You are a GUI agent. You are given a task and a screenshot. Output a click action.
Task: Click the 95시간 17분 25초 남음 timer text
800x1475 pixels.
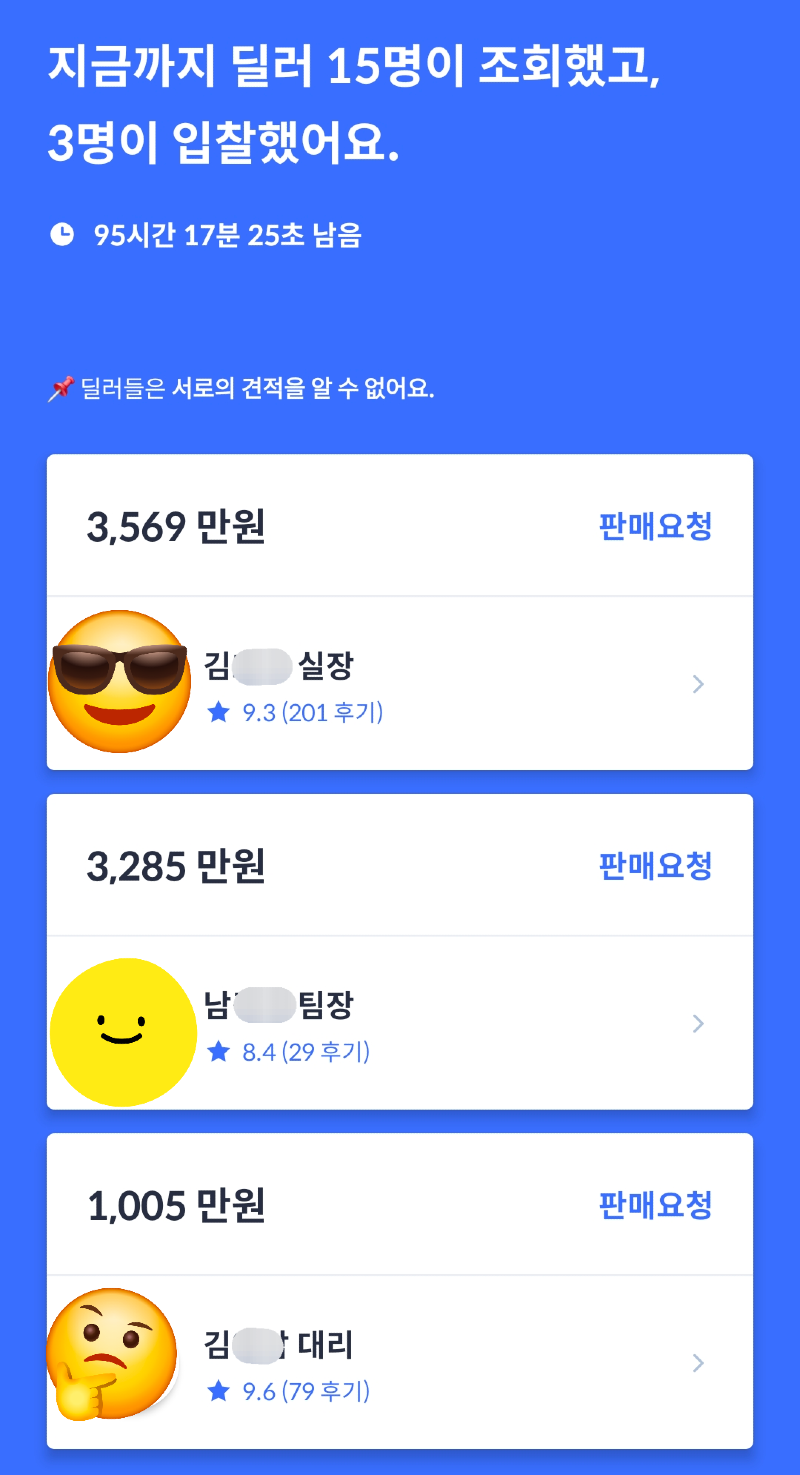[x=228, y=236]
